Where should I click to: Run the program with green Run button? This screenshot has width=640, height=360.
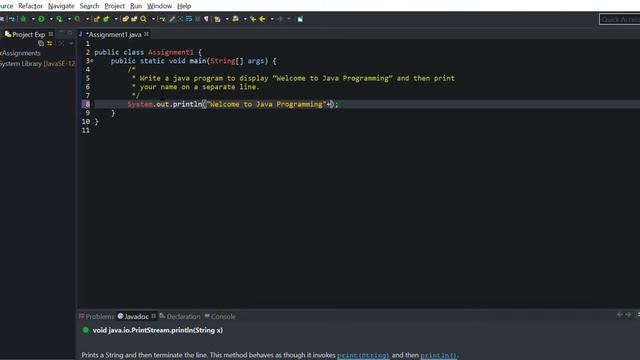tap(41, 19)
